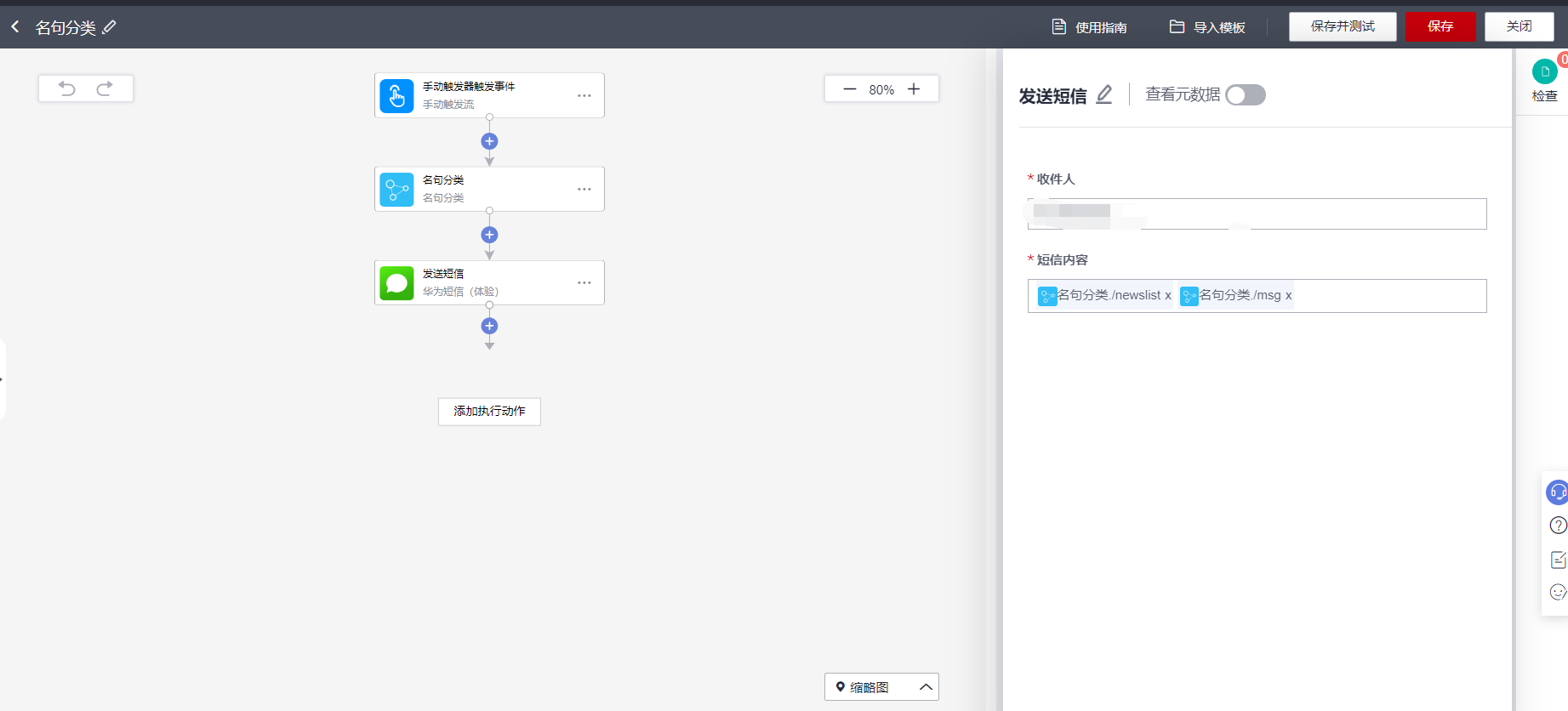Open the customer service headset icon

click(x=1557, y=492)
